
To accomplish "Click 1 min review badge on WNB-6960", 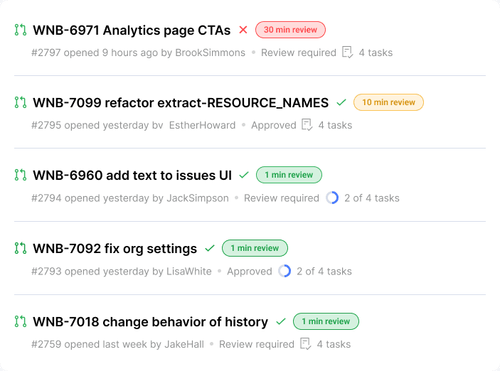I will (x=289, y=175).
